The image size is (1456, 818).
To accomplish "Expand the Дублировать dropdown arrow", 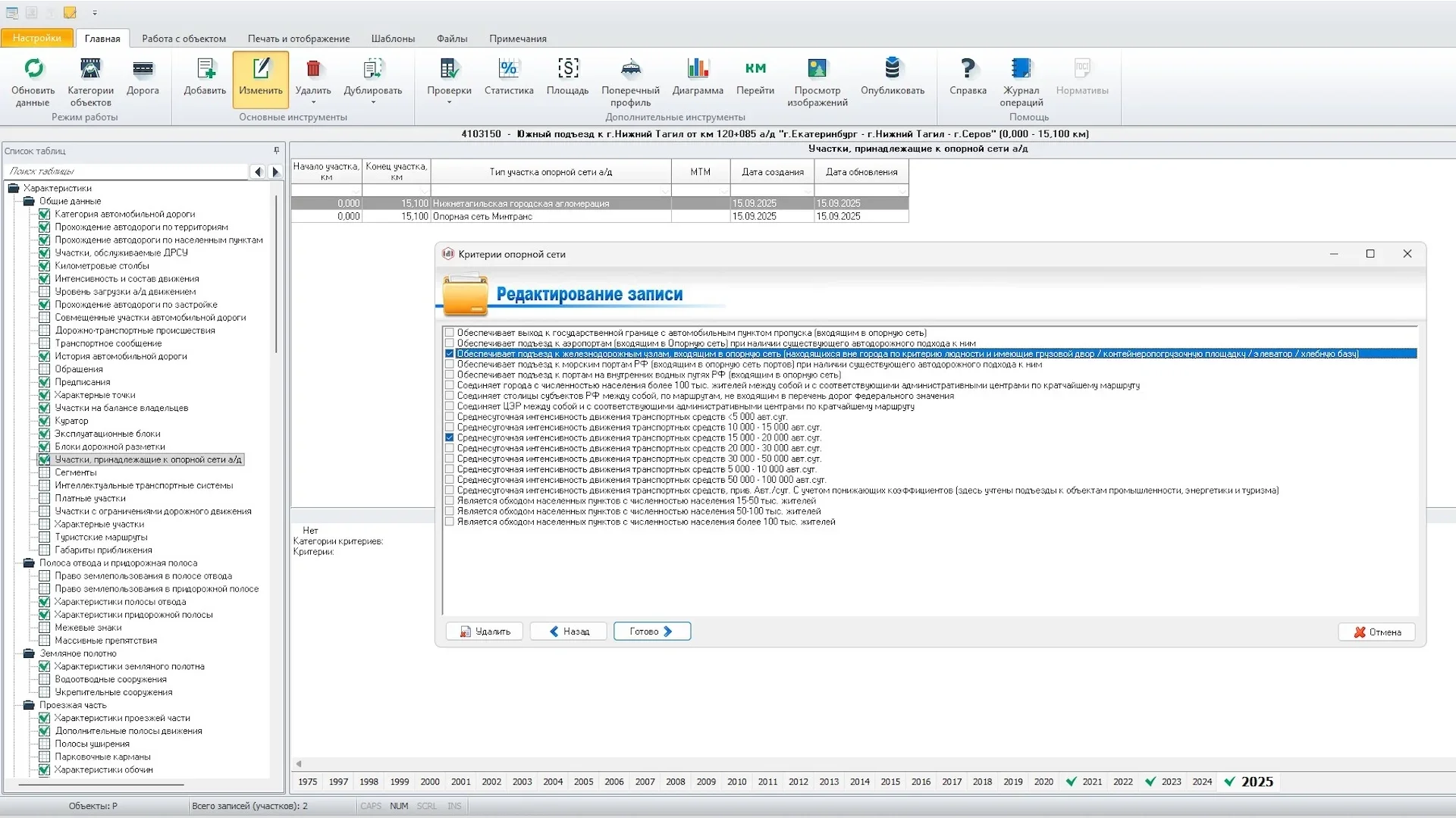I will [x=372, y=102].
